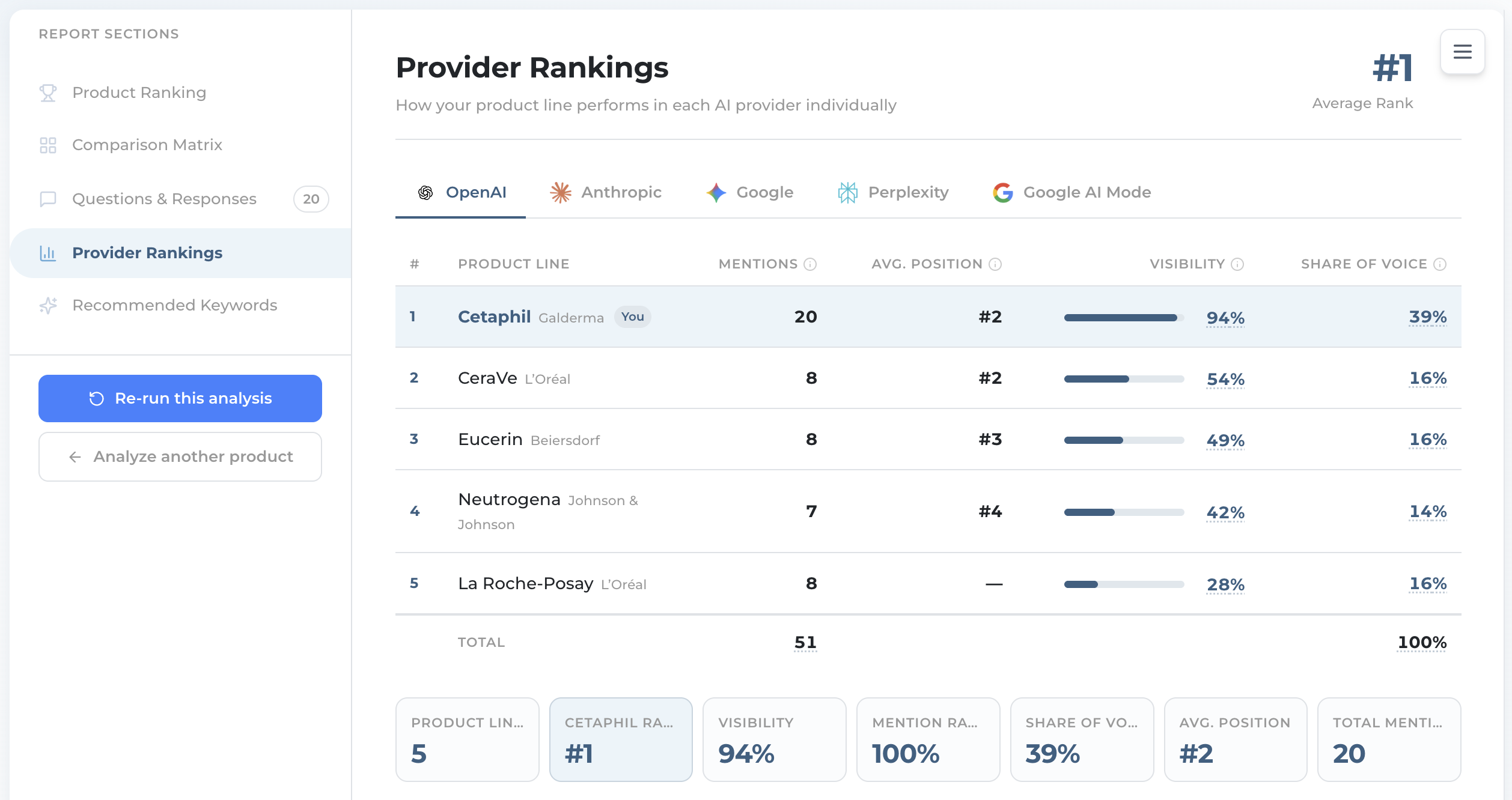Screen dimensions: 1512x800
Task: Click the Perplexity logo icon
Action: pyautogui.click(x=847, y=192)
